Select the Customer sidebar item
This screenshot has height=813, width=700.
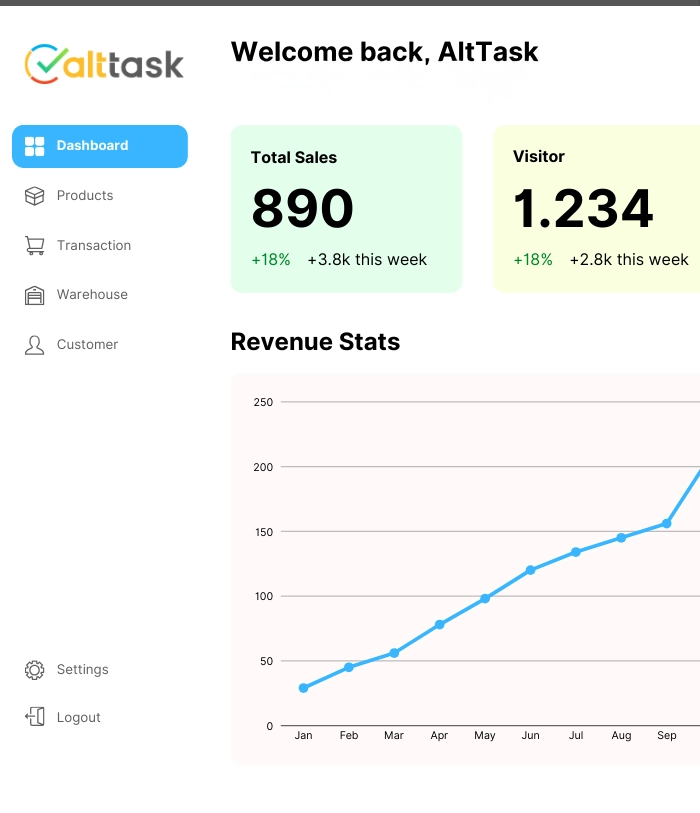pyautogui.click(x=88, y=344)
